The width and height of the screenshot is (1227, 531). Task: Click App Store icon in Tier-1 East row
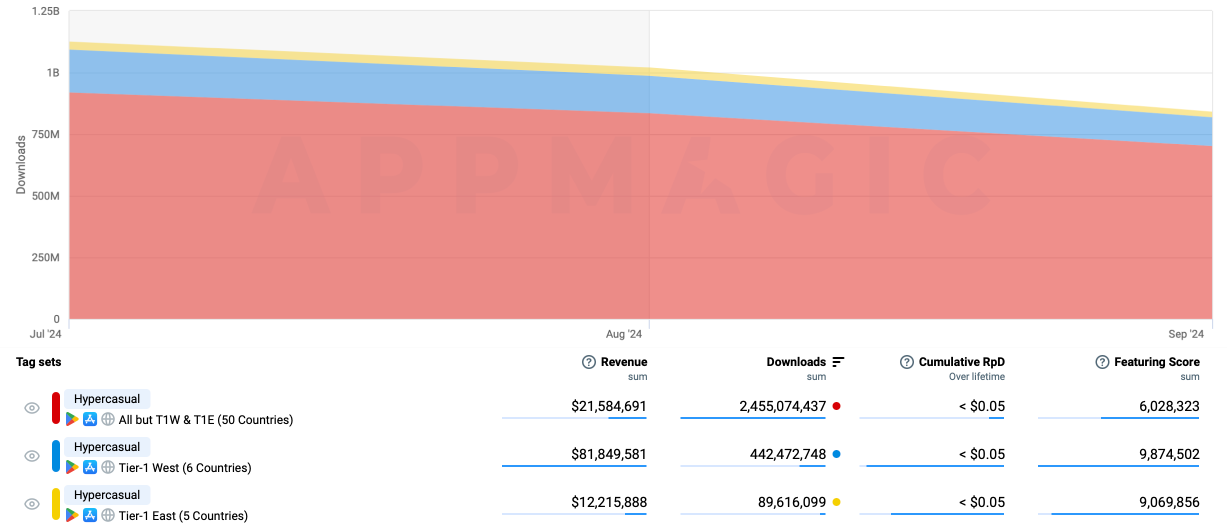(90, 515)
